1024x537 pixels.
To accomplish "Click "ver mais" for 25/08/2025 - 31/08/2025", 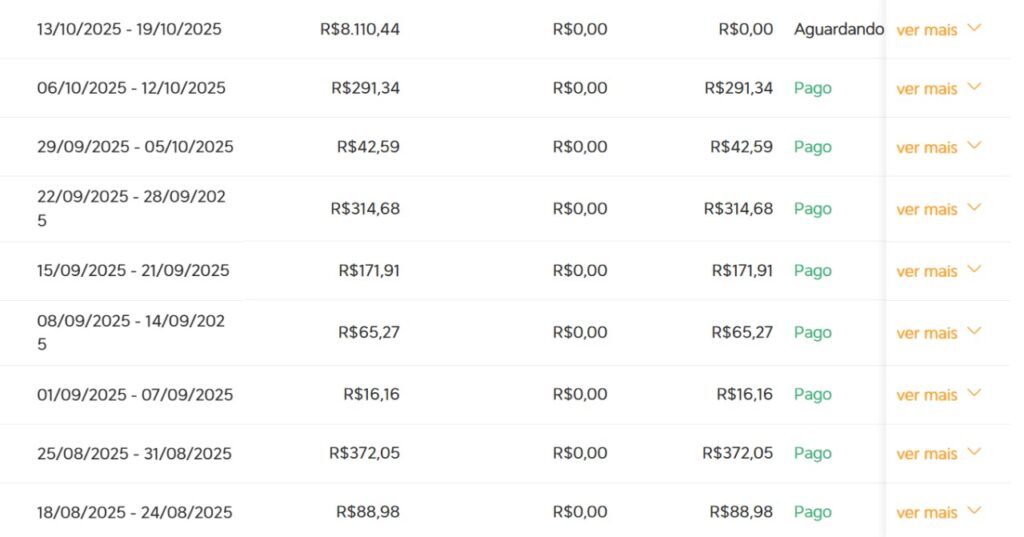I will [926, 454].
